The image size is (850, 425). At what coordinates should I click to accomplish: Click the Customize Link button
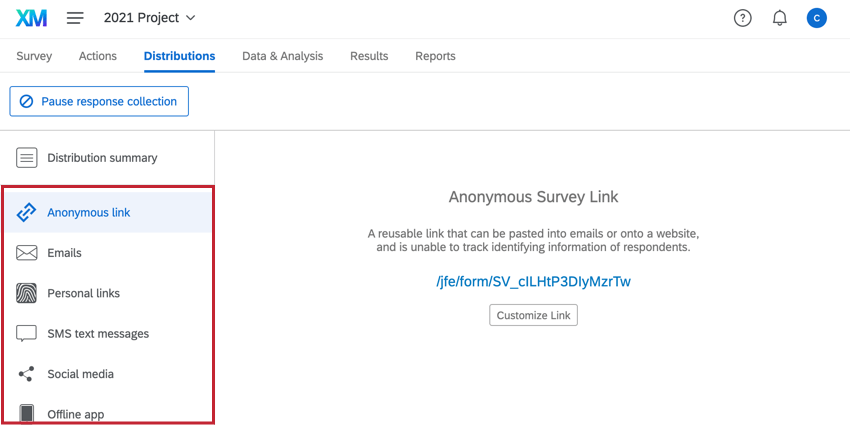(x=533, y=315)
